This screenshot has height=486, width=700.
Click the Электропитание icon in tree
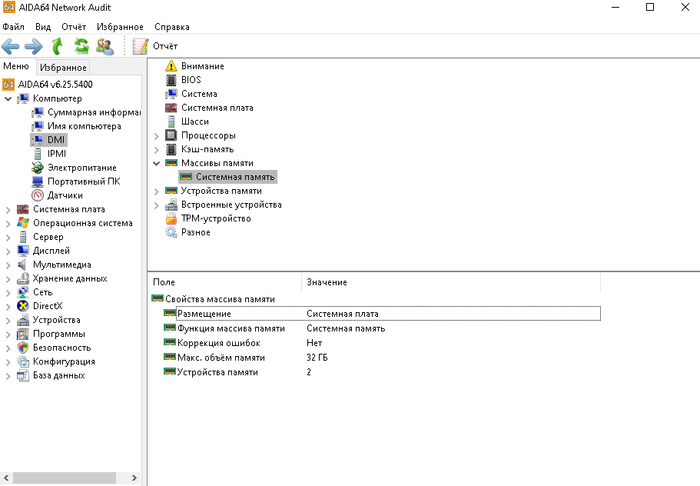[x=38, y=168]
